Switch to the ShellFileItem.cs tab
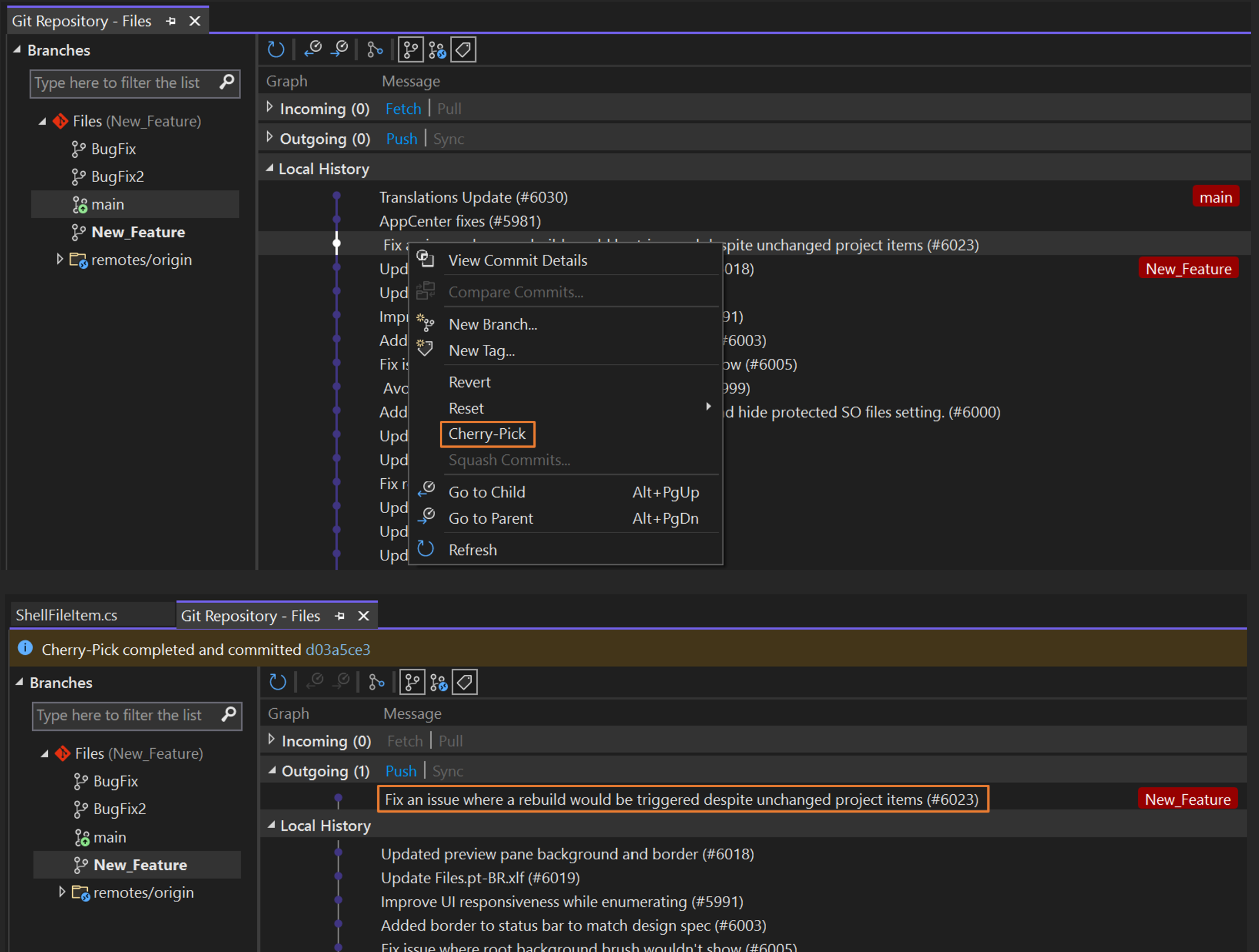The height and width of the screenshot is (952, 1259). click(x=66, y=615)
